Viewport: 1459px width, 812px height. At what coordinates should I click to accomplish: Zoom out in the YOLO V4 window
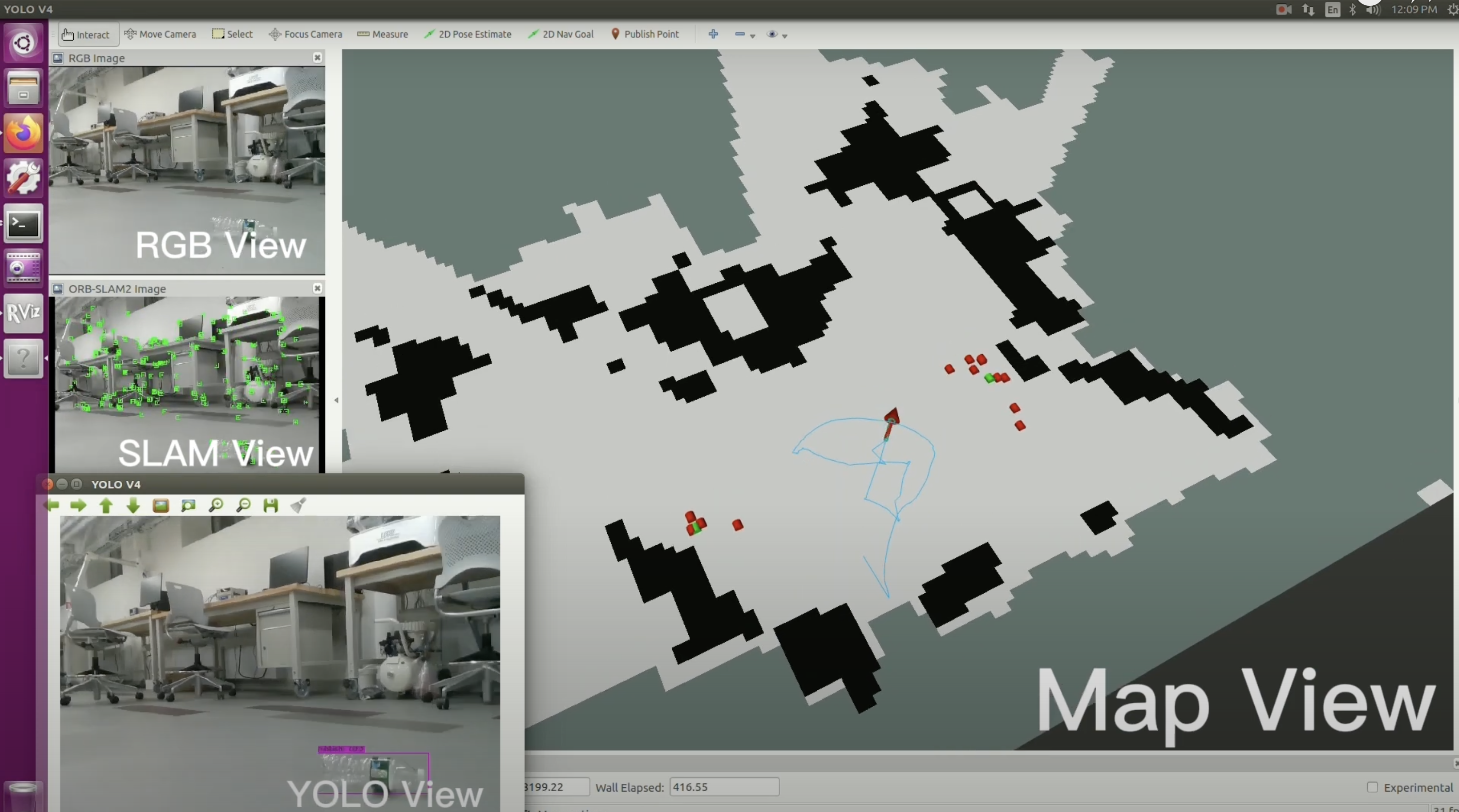(243, 505)
